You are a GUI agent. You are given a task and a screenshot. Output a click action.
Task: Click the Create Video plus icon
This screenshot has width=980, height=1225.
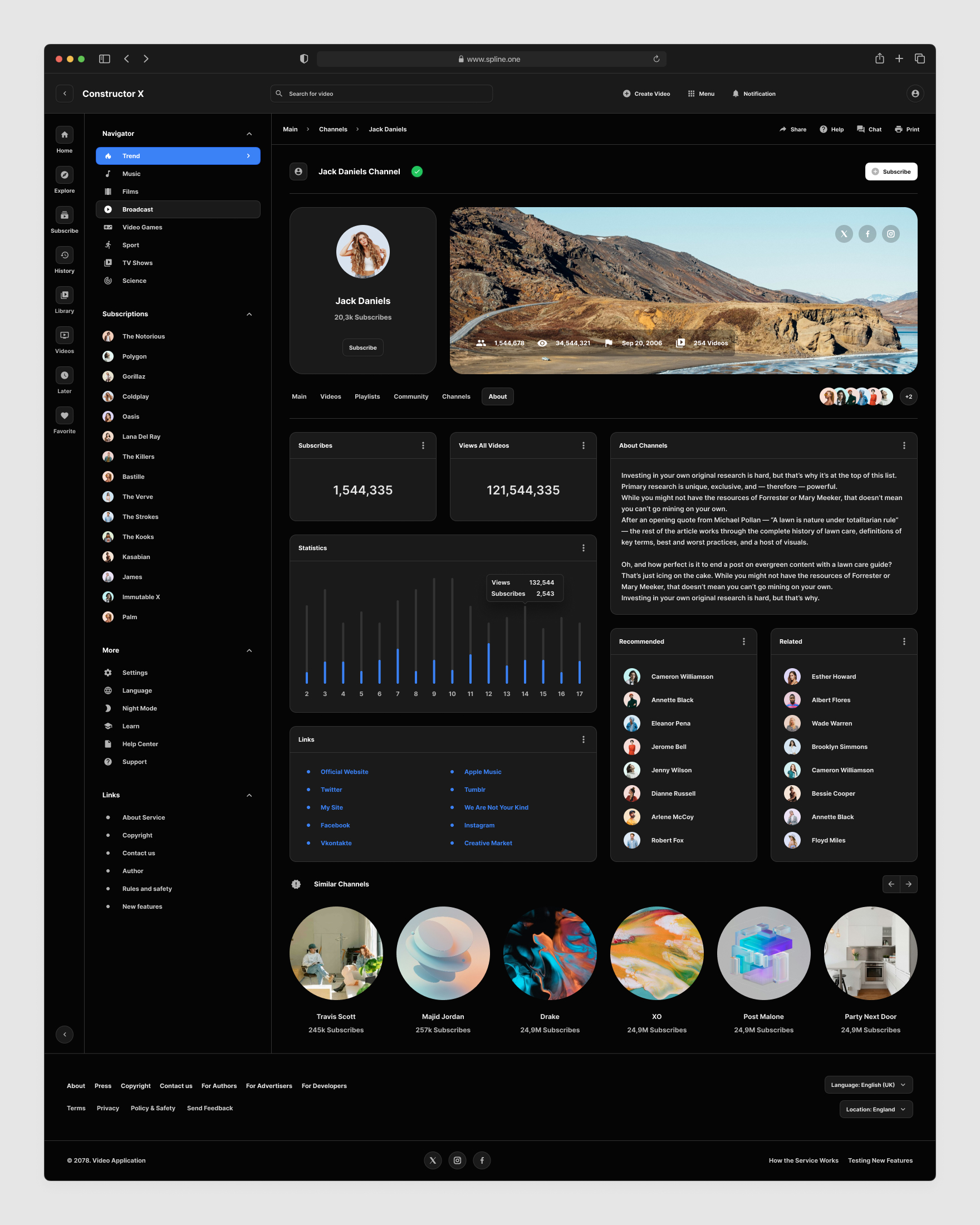pyautogui.click(x=626, y=94)
